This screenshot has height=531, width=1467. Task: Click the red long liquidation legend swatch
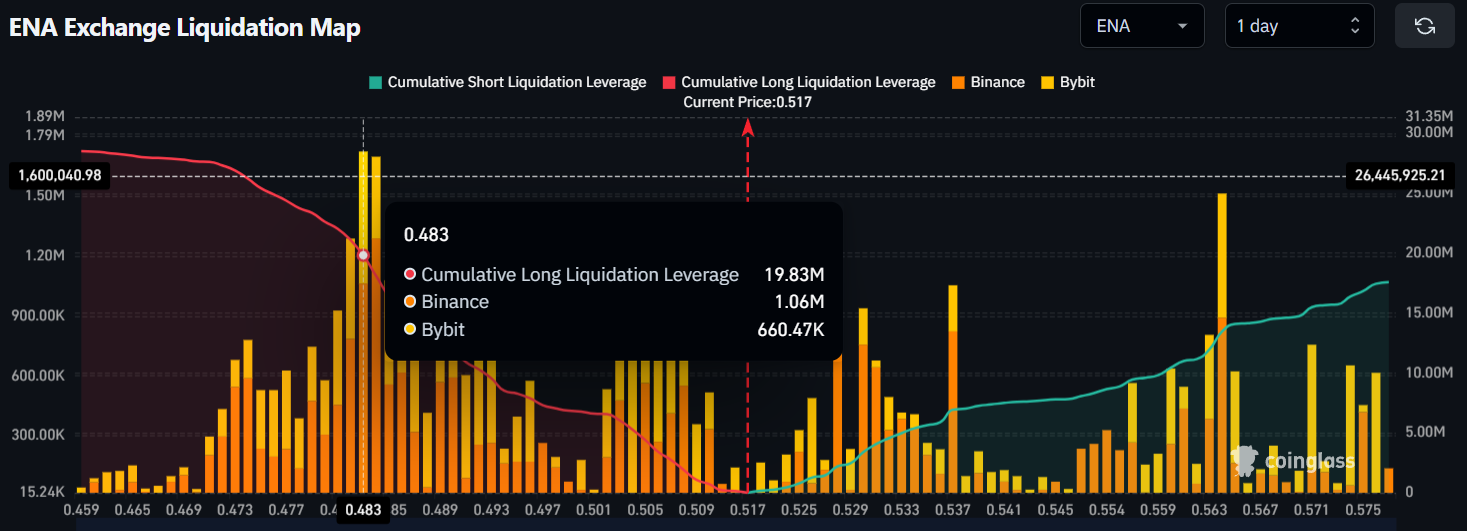click(669, 82)
